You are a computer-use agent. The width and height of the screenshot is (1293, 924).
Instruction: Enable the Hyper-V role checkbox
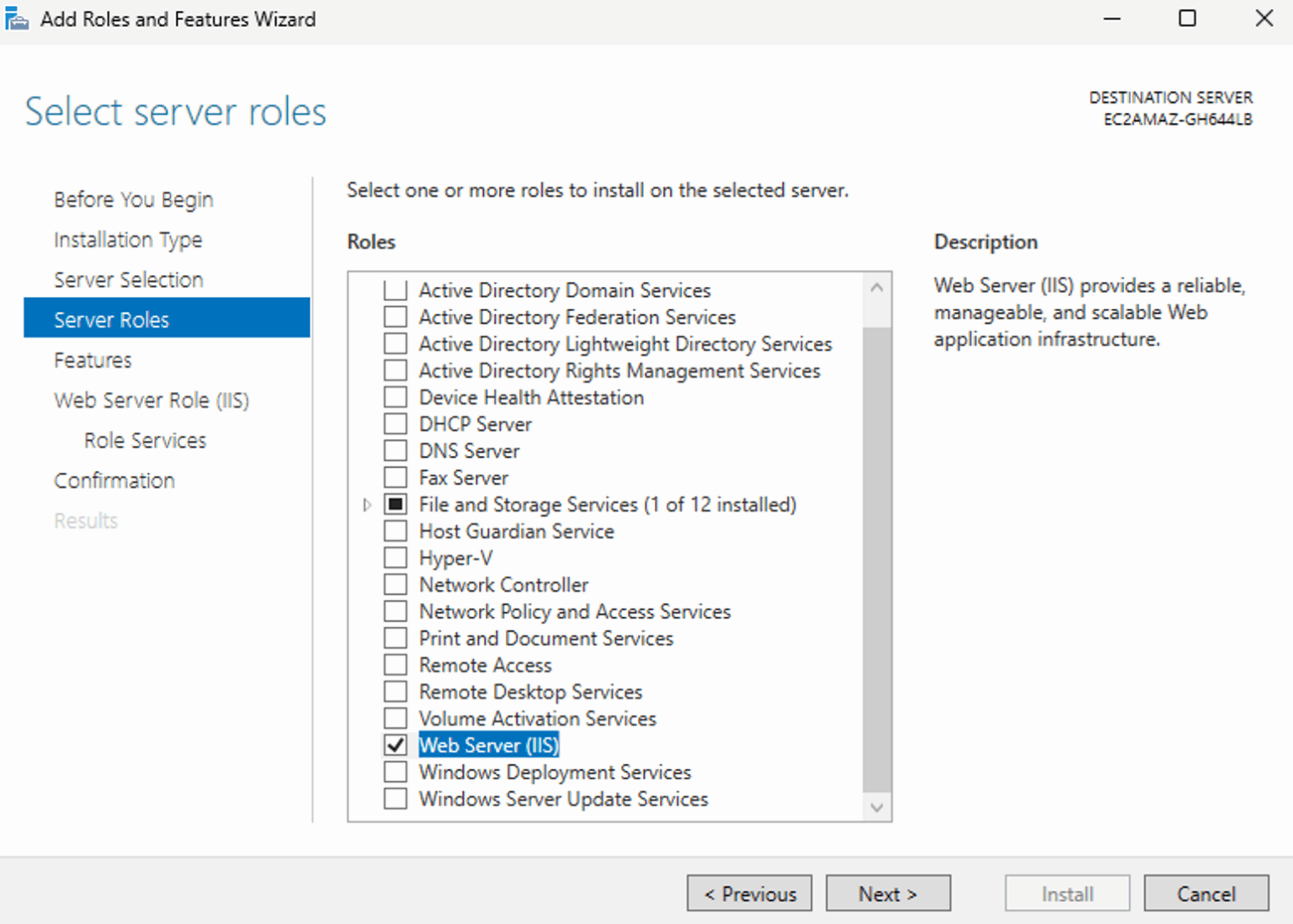point(395,558)
